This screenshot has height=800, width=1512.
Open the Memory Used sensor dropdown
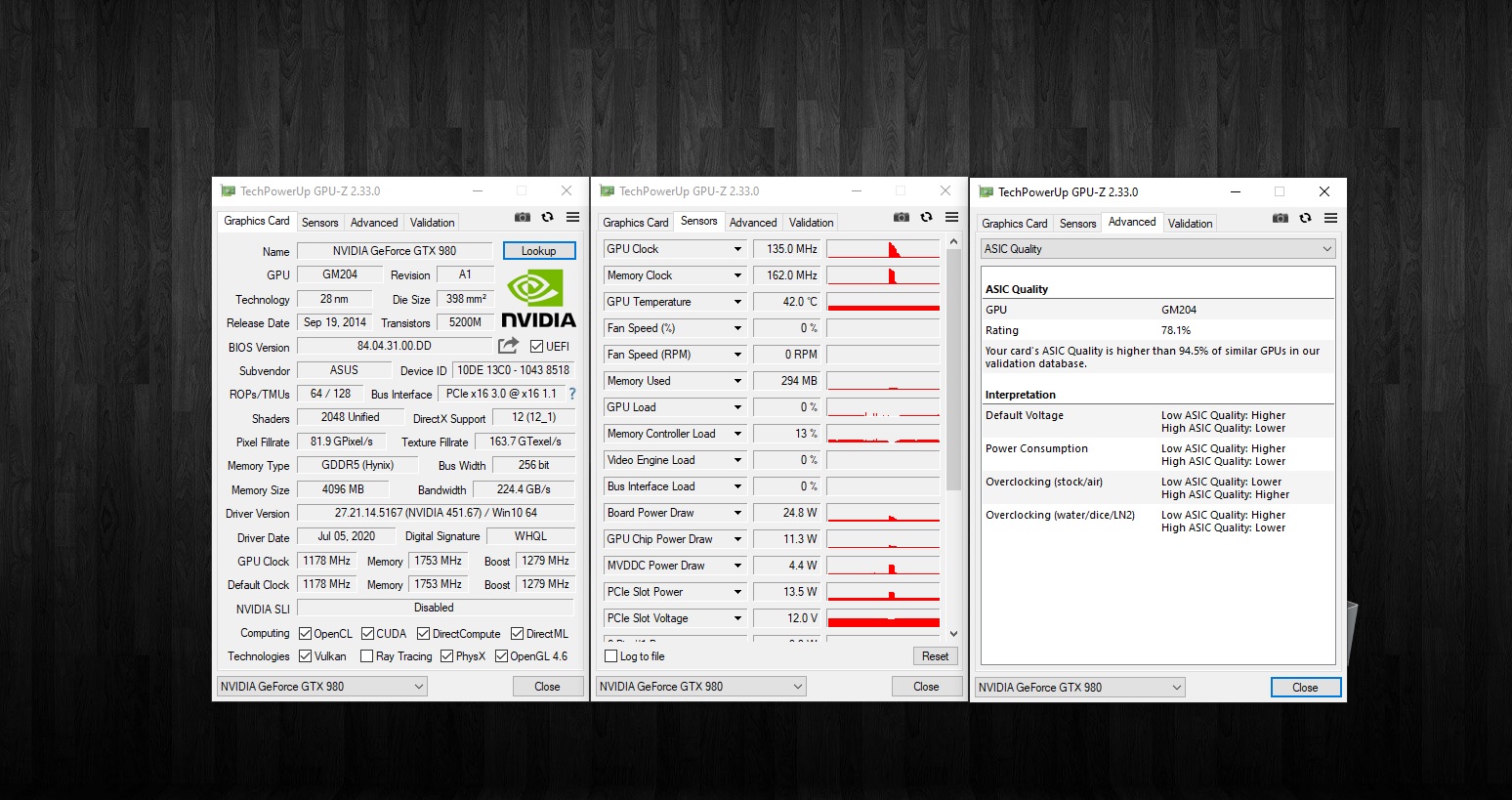click(737, 381)
